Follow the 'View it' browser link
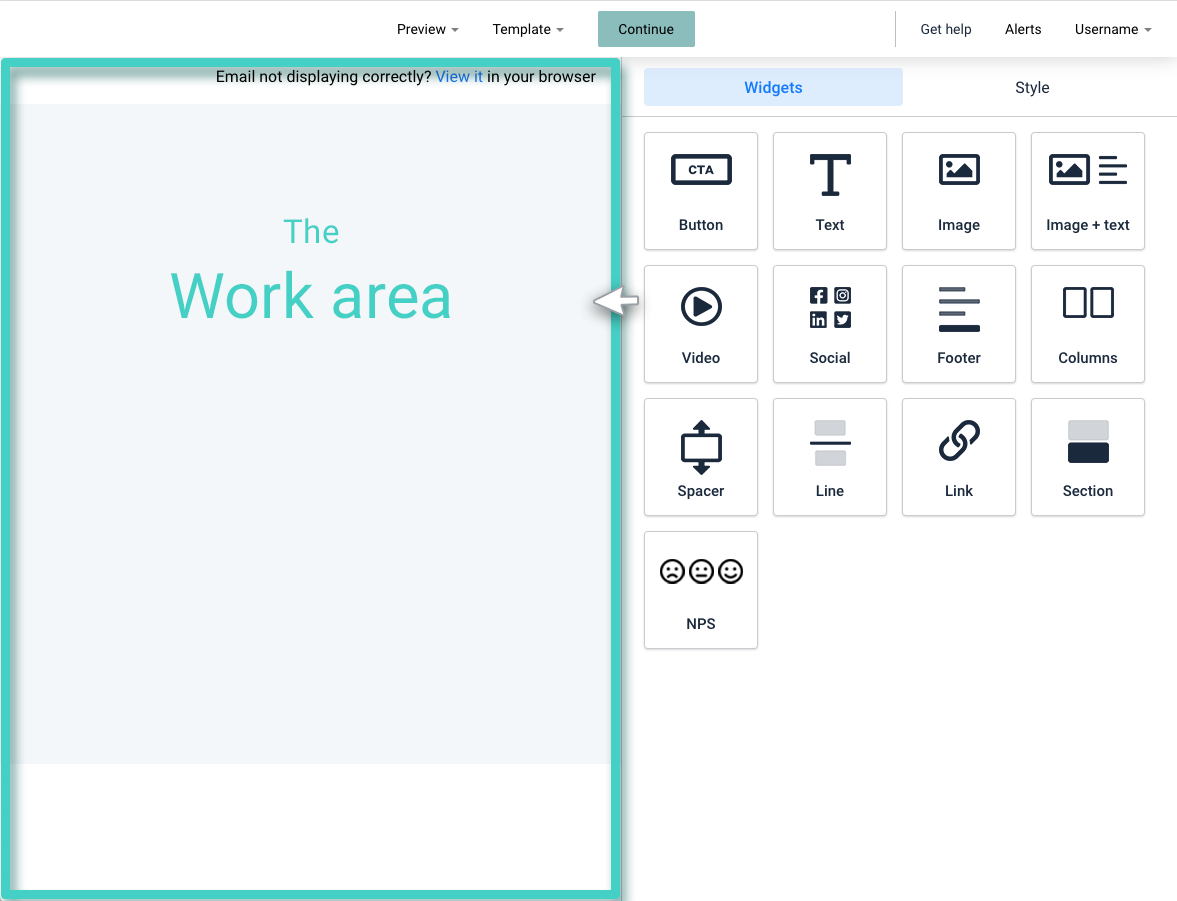This screenshot has height=901, width=1177. 459,77
